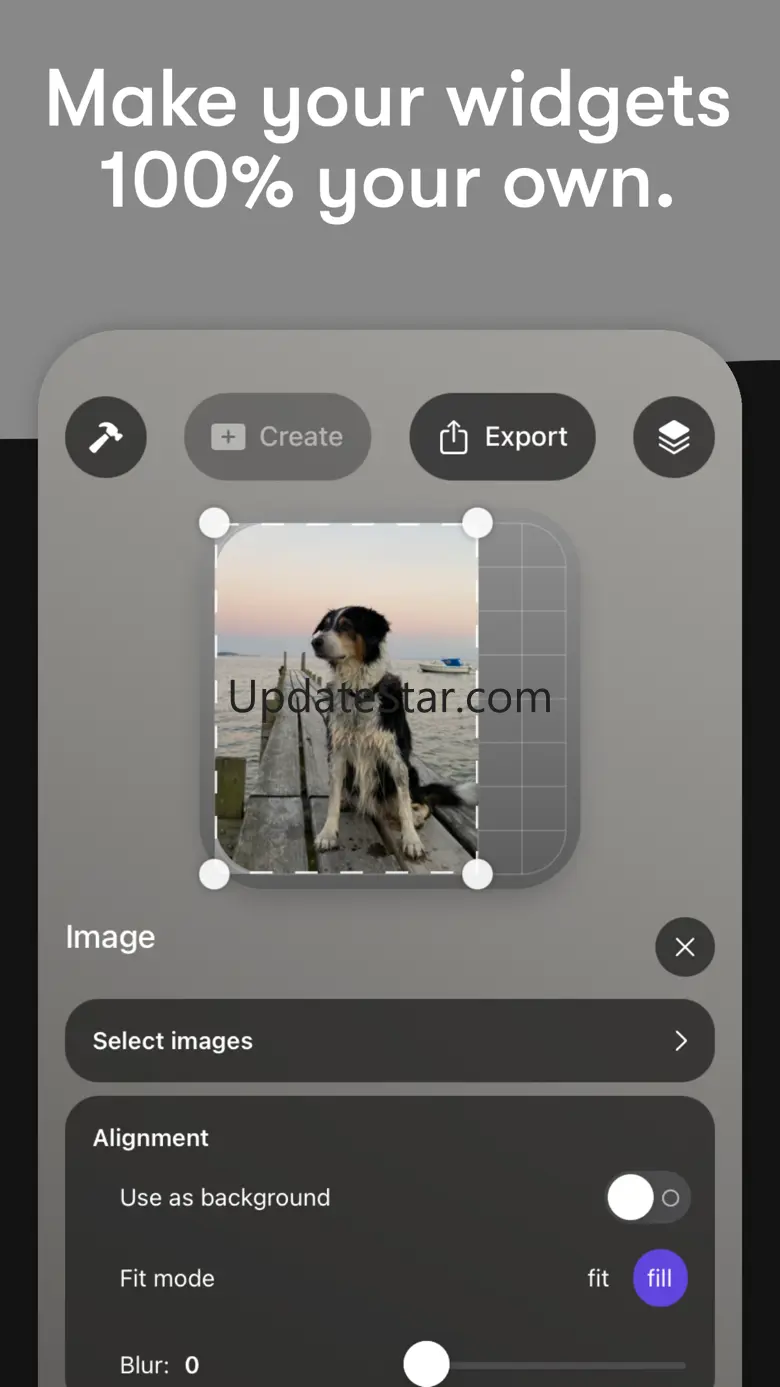This screenshot has height=1387, width=780.
Task: Tap the share icon in Export
Action: click(x=453, y=437)
